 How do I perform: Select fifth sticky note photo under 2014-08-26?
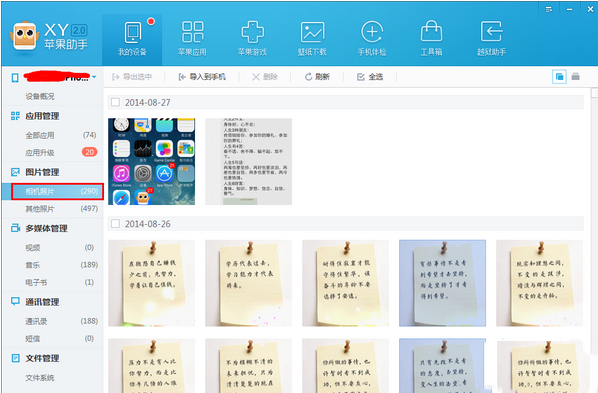[540, 283]
